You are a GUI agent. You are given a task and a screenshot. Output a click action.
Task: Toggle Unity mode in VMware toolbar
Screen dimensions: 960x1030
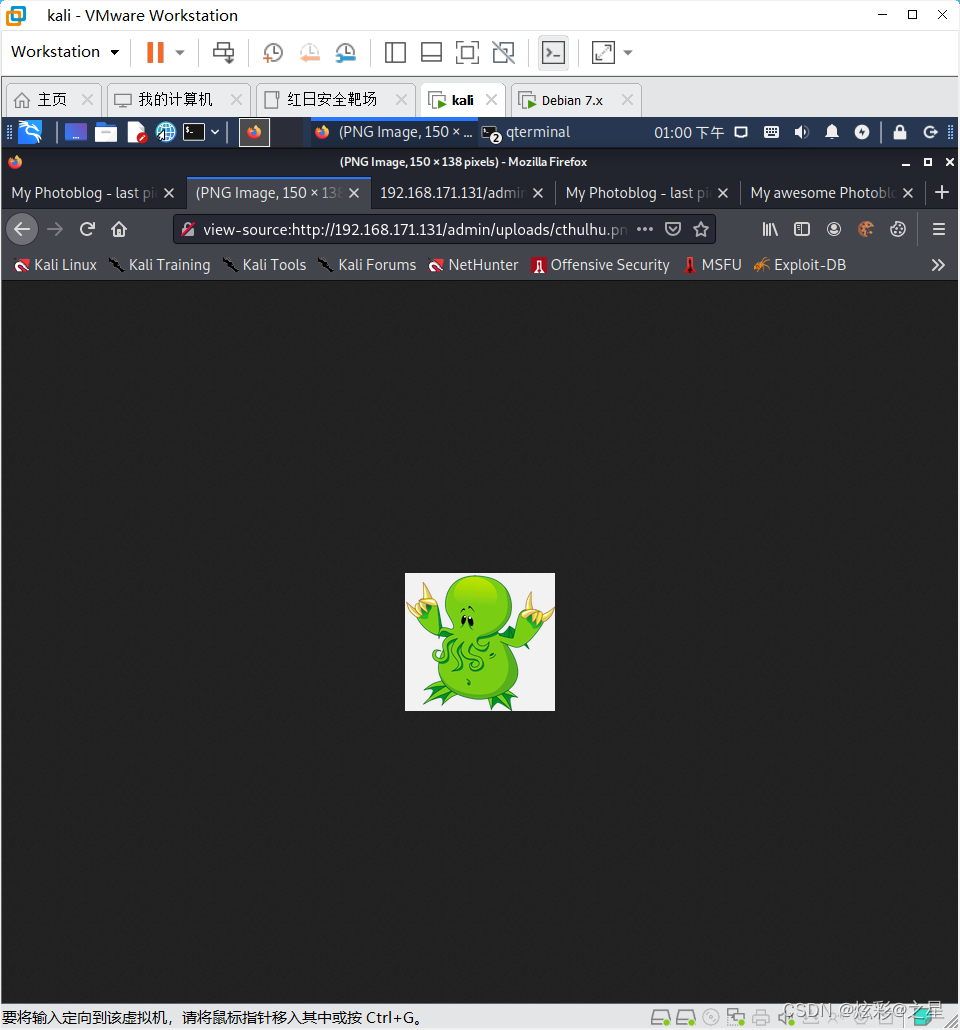click(503, 53)
